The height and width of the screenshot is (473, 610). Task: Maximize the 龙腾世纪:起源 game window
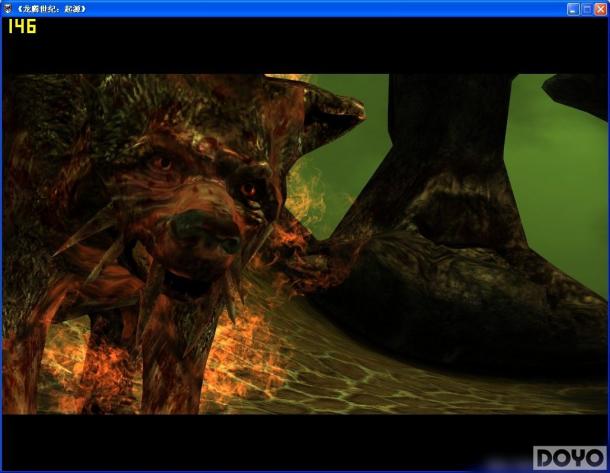(x=587, y=9)
